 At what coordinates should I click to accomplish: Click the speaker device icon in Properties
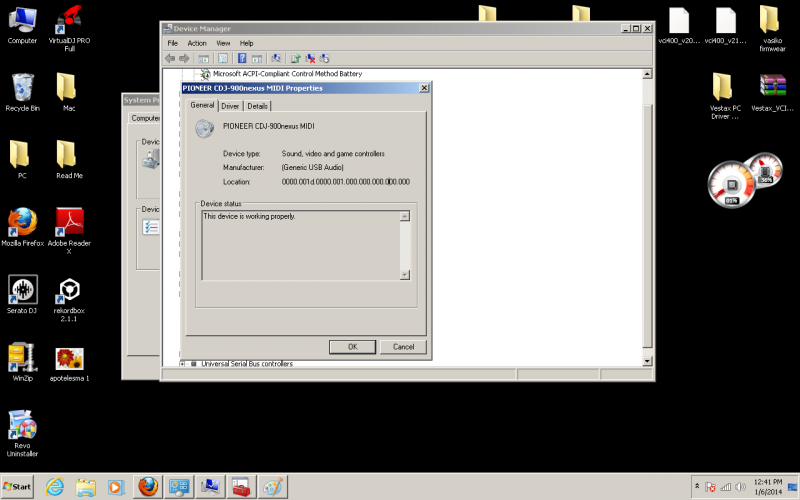(x=204, y=129)
